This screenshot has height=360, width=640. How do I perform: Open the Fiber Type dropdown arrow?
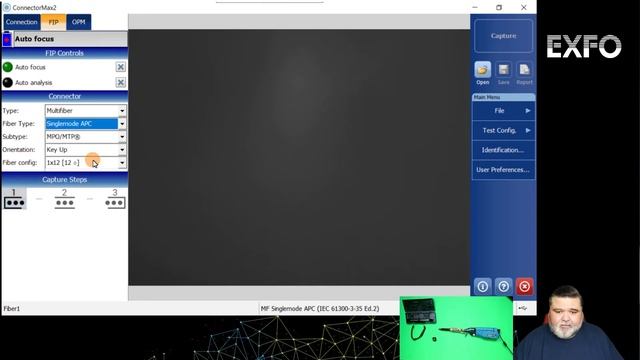(x=122, y=124)
